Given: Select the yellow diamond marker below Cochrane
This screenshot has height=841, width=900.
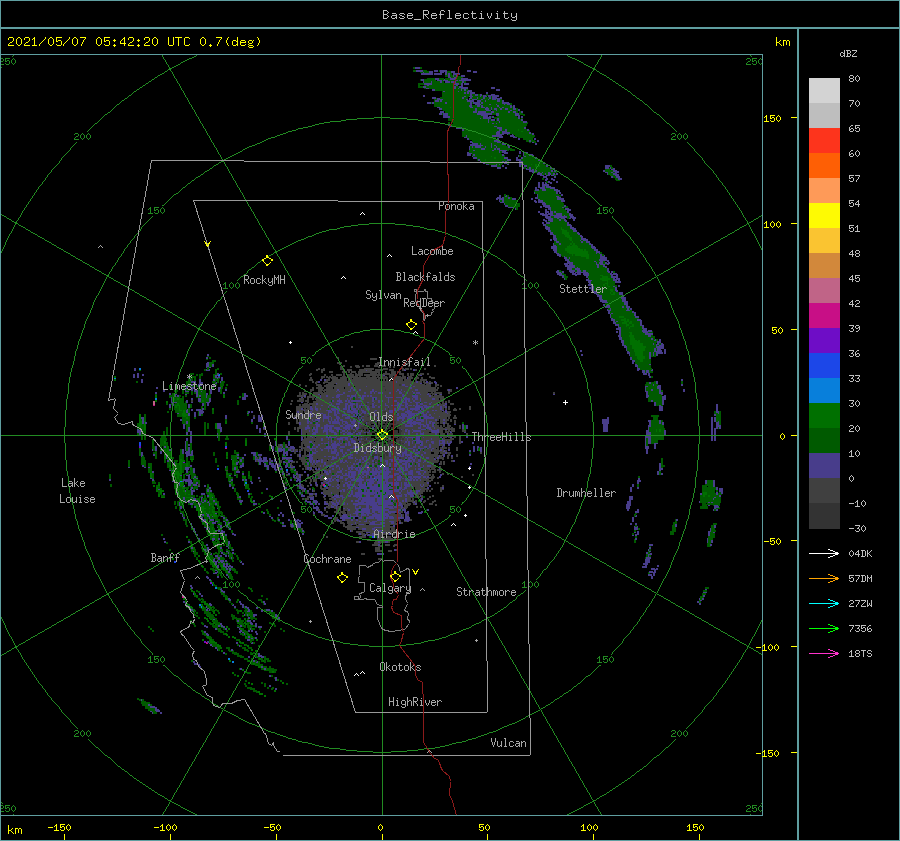Looking at the screenshot, I should (343, 578).
